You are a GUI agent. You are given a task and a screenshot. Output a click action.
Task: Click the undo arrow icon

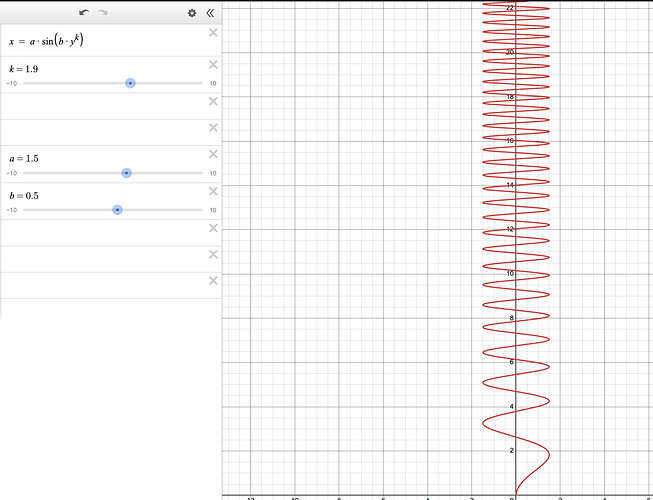pyautogui.click(x=84, y=12)
